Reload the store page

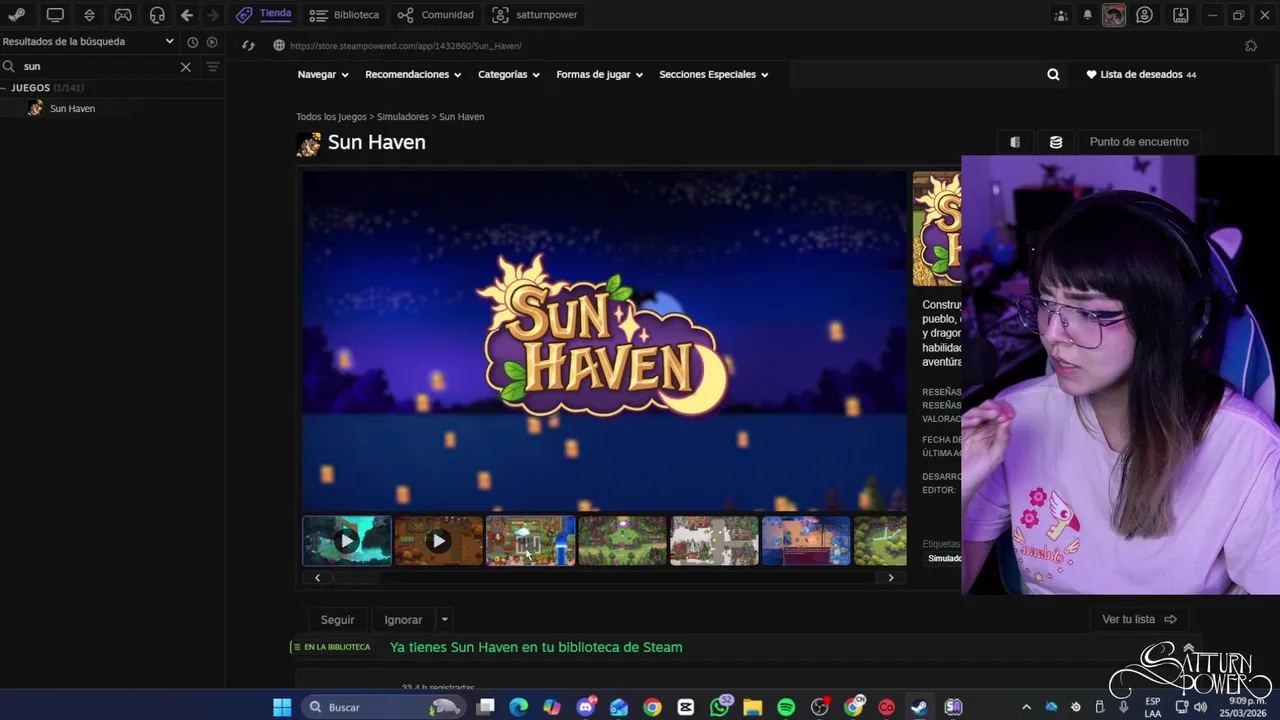pos(248,45)
